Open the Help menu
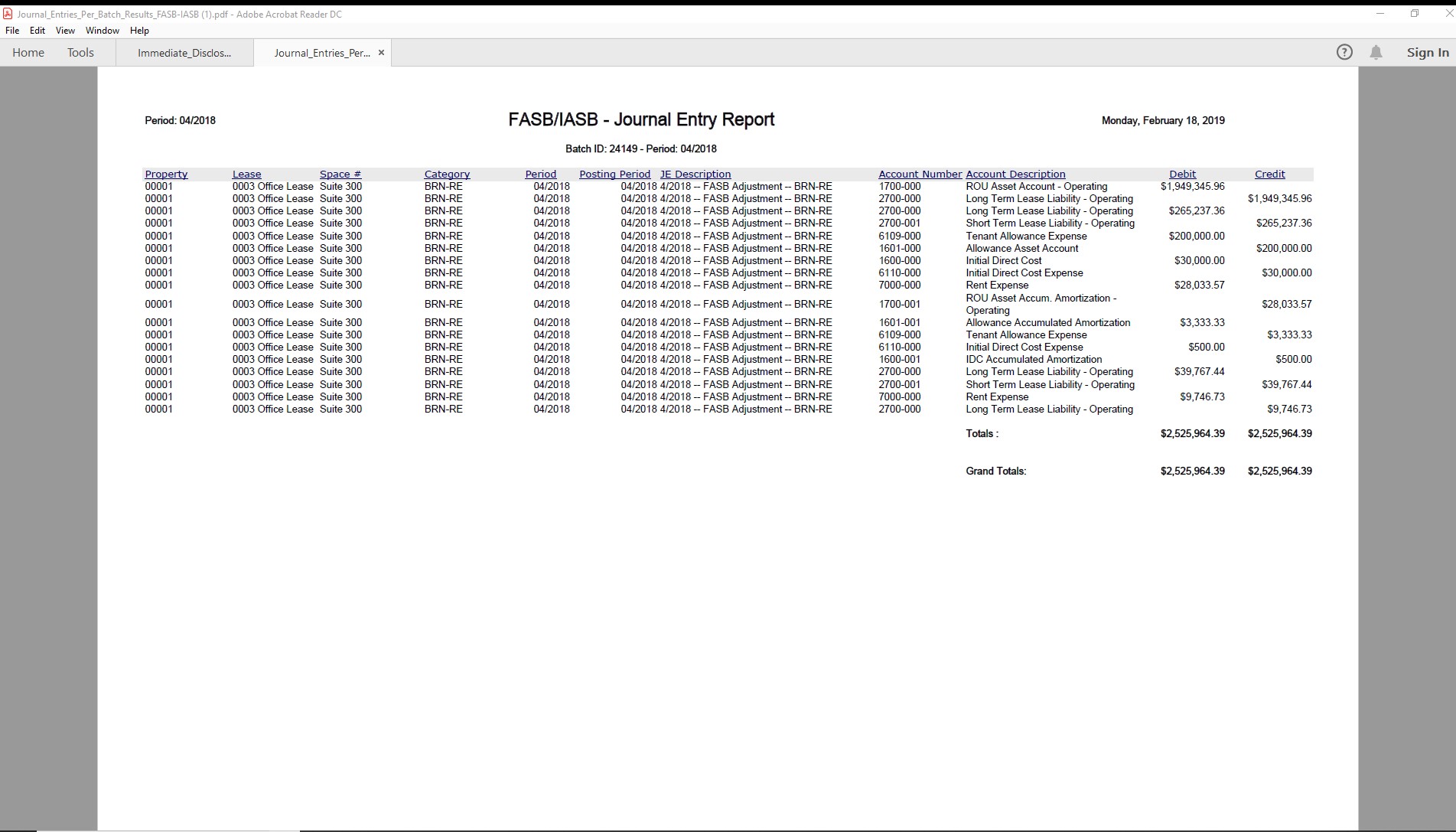Image resolution: width=1456 pixels, height=832 pixels. [139, 31]
